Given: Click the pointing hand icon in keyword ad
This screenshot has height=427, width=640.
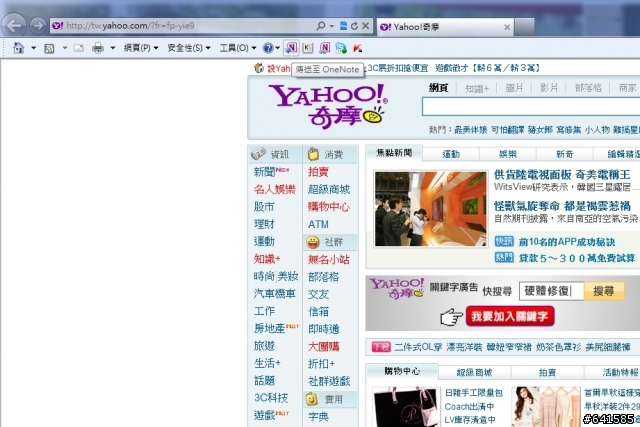Looking at the screenshot, I should pyautogui.click(x=451, y=317).
